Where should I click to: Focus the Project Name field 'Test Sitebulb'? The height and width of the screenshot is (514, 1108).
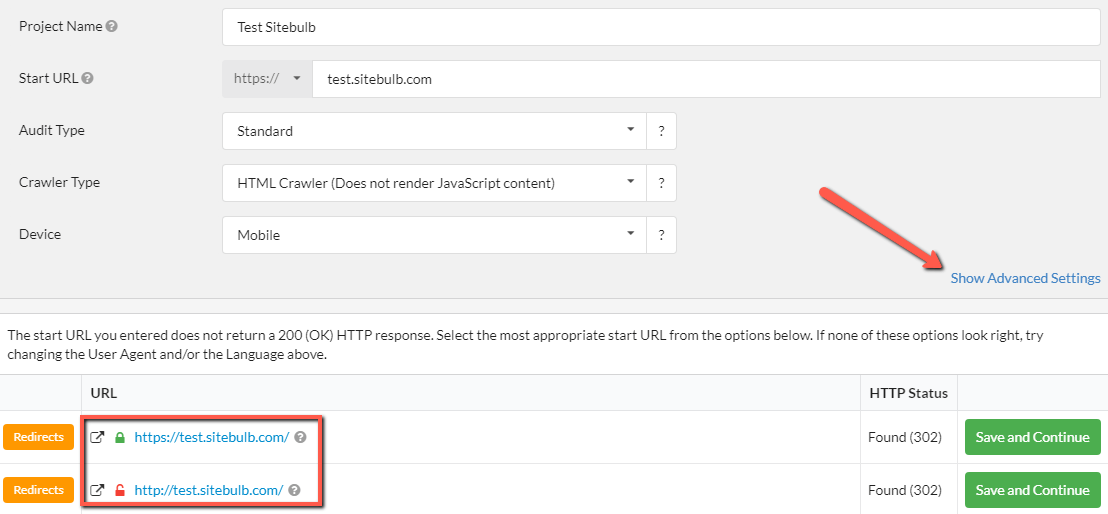(661, 28)
